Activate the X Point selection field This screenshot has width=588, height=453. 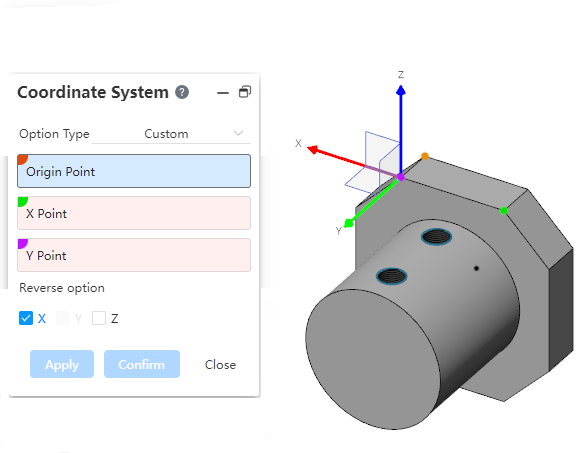coord(134,213)
